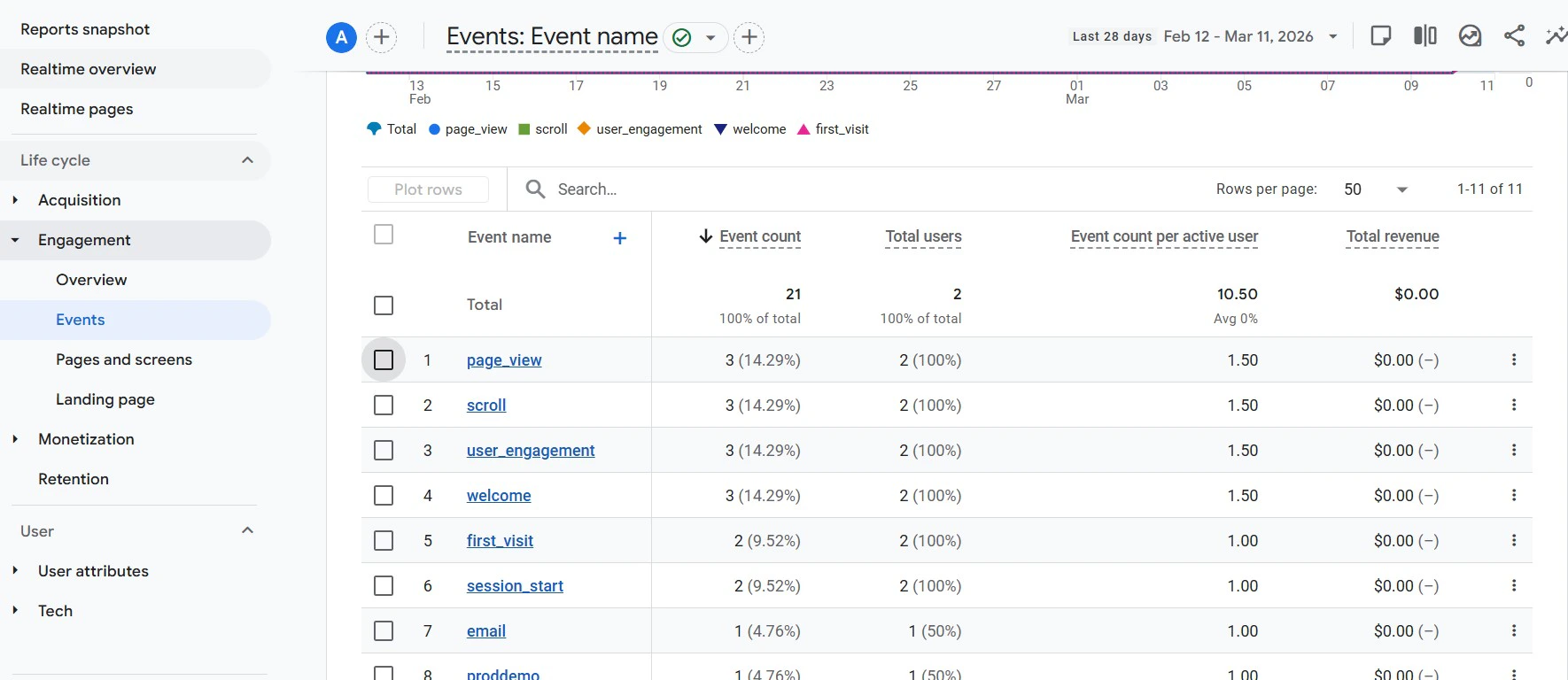The height and width of the screenshot is (680, 1568).
Task: Add a filter with the plus after report title
Action: [749, 37]
